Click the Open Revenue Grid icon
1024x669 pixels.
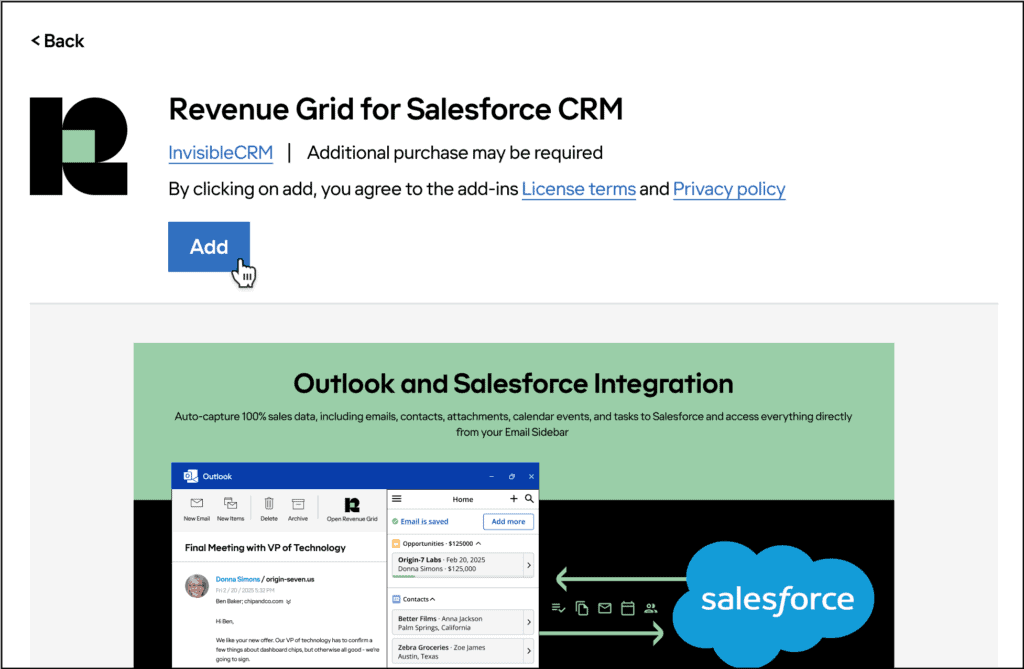click(x=351, y=504)
